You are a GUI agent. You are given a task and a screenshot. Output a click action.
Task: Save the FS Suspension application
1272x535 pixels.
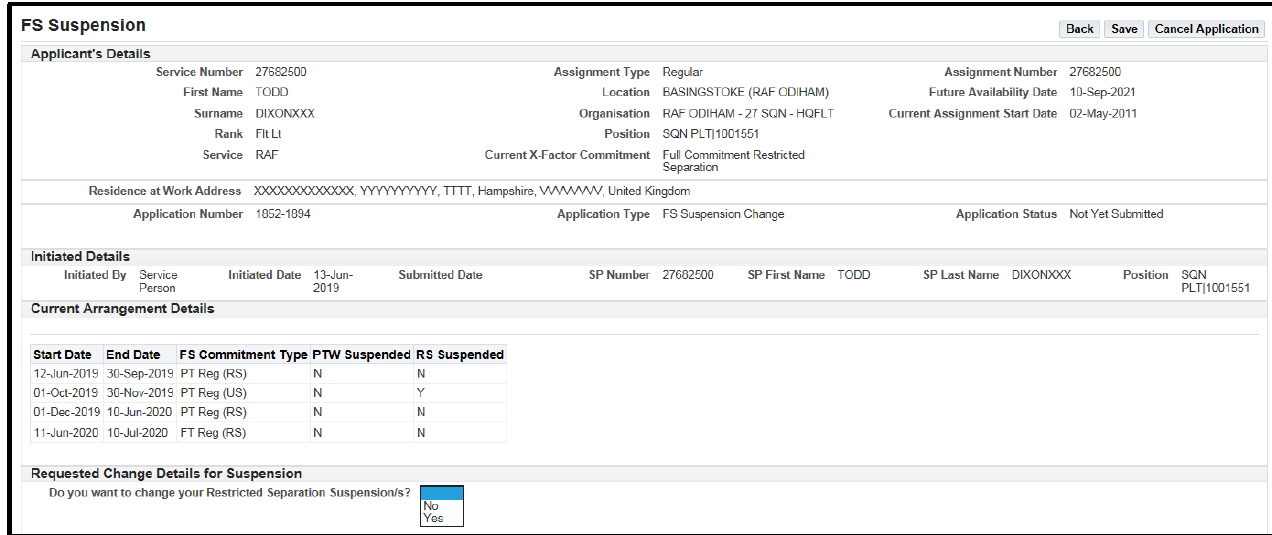click(x=1124, y=29)
